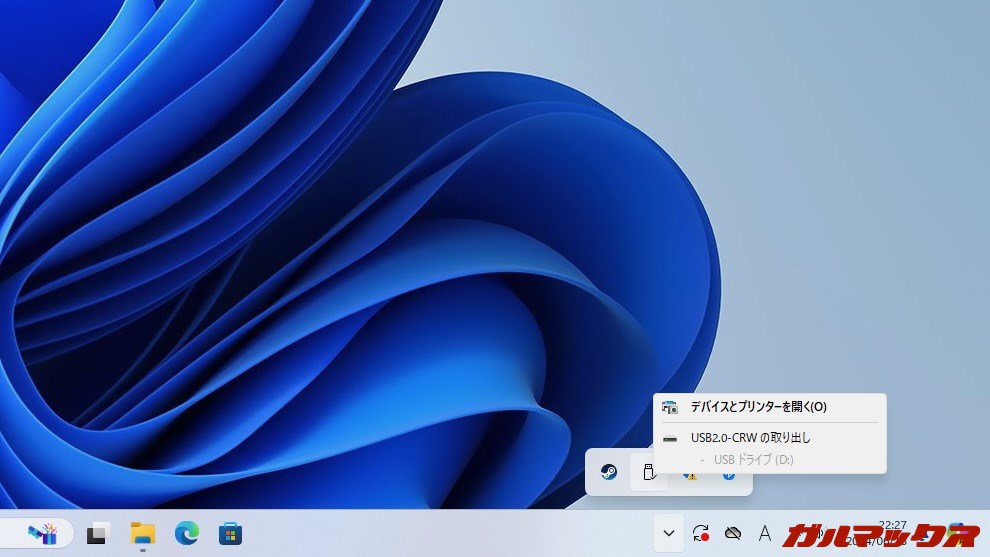This screenshot has height=557, width=990.
Task: Open the OneDrive cloud tray icon
Action: pyautogui.click(x=733, y=533)
